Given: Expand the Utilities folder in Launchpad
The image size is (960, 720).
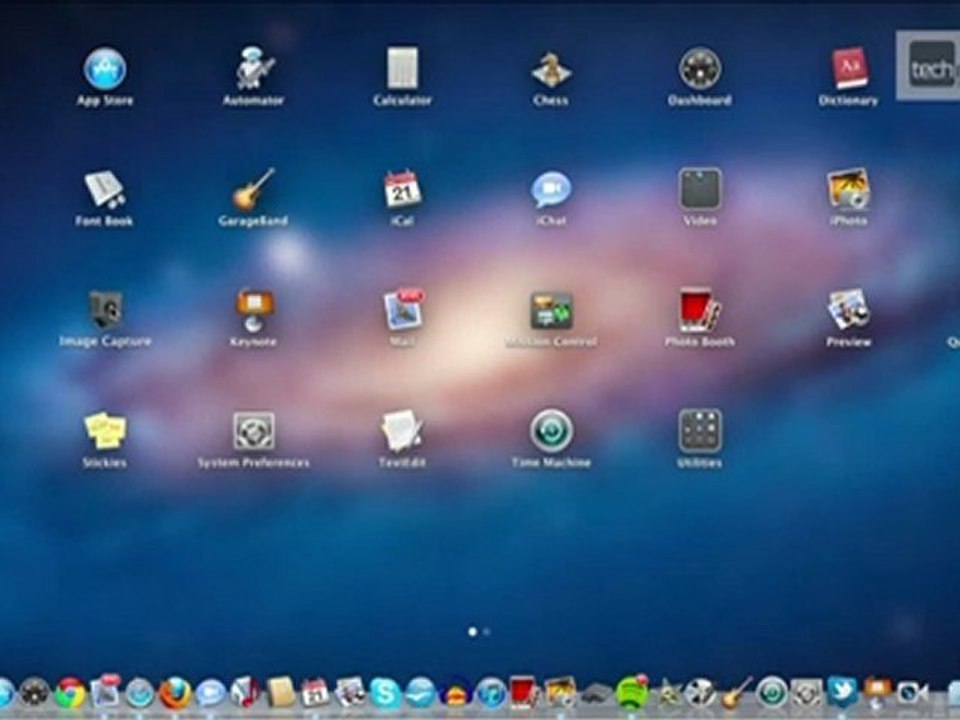Looking at the screenshot, I should (700, 431).
